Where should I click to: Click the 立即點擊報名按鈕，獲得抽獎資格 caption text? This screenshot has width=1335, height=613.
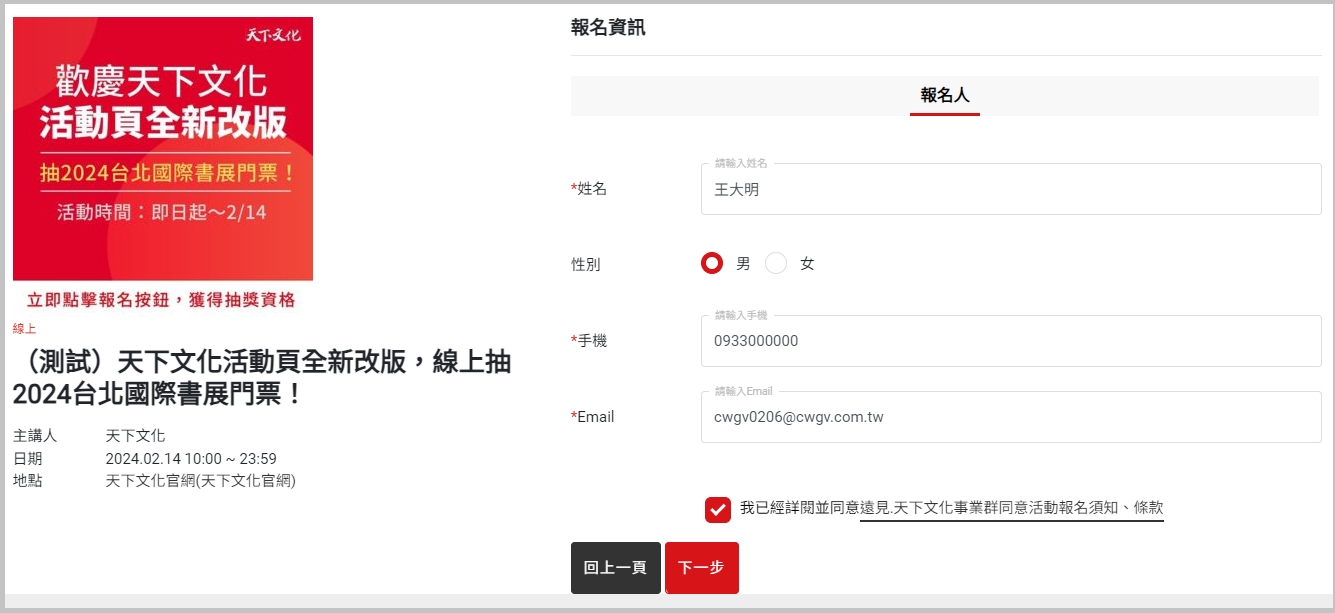(x=161, y=300)
